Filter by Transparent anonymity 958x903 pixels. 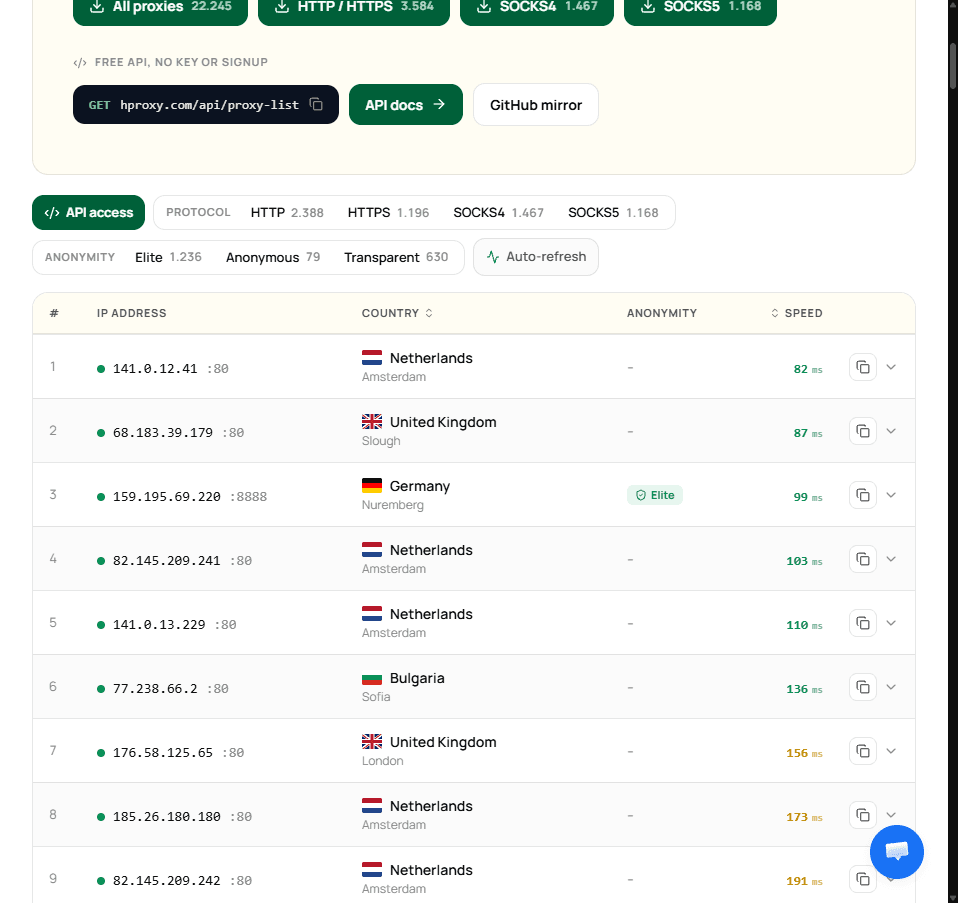pos(396,257)
